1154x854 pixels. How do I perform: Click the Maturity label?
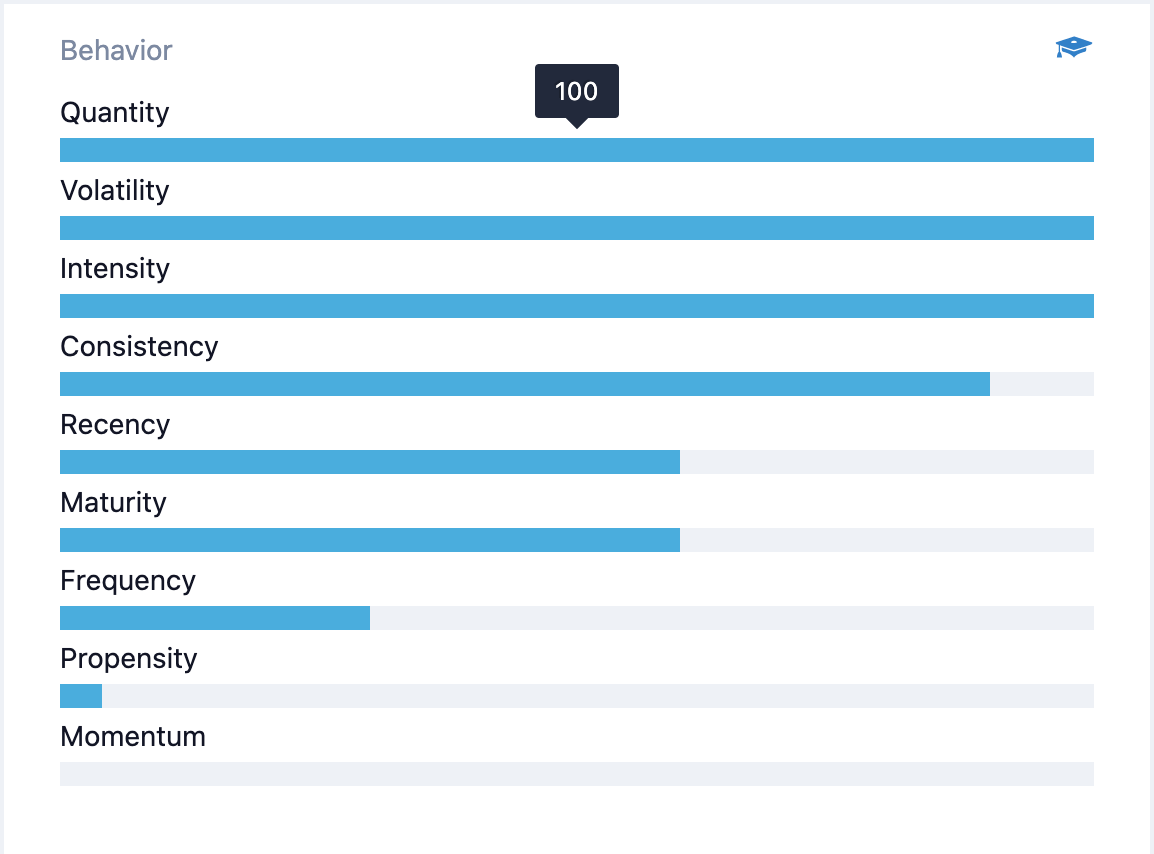click(x=113, y=503)
